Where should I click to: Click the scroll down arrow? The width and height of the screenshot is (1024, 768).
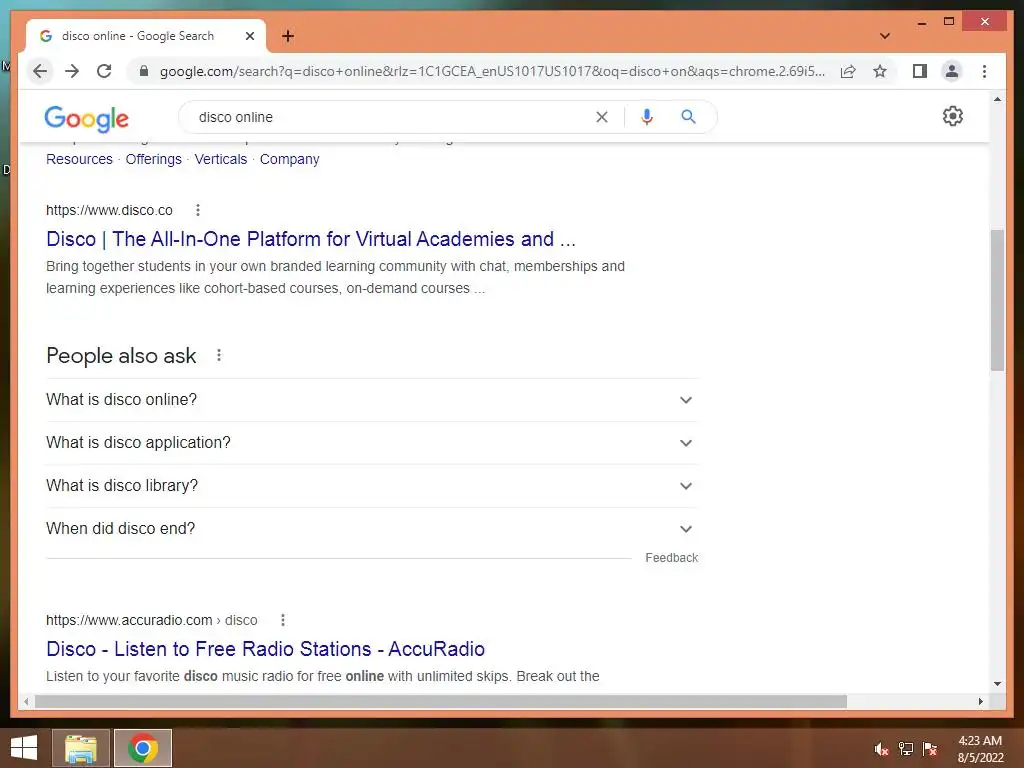[997, 684]
